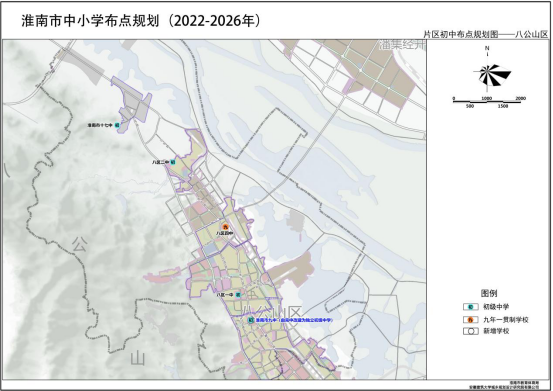This screenshot has width=553, height=391.
Task: Click the 淮南市十七中 text label
Action: 100,125
